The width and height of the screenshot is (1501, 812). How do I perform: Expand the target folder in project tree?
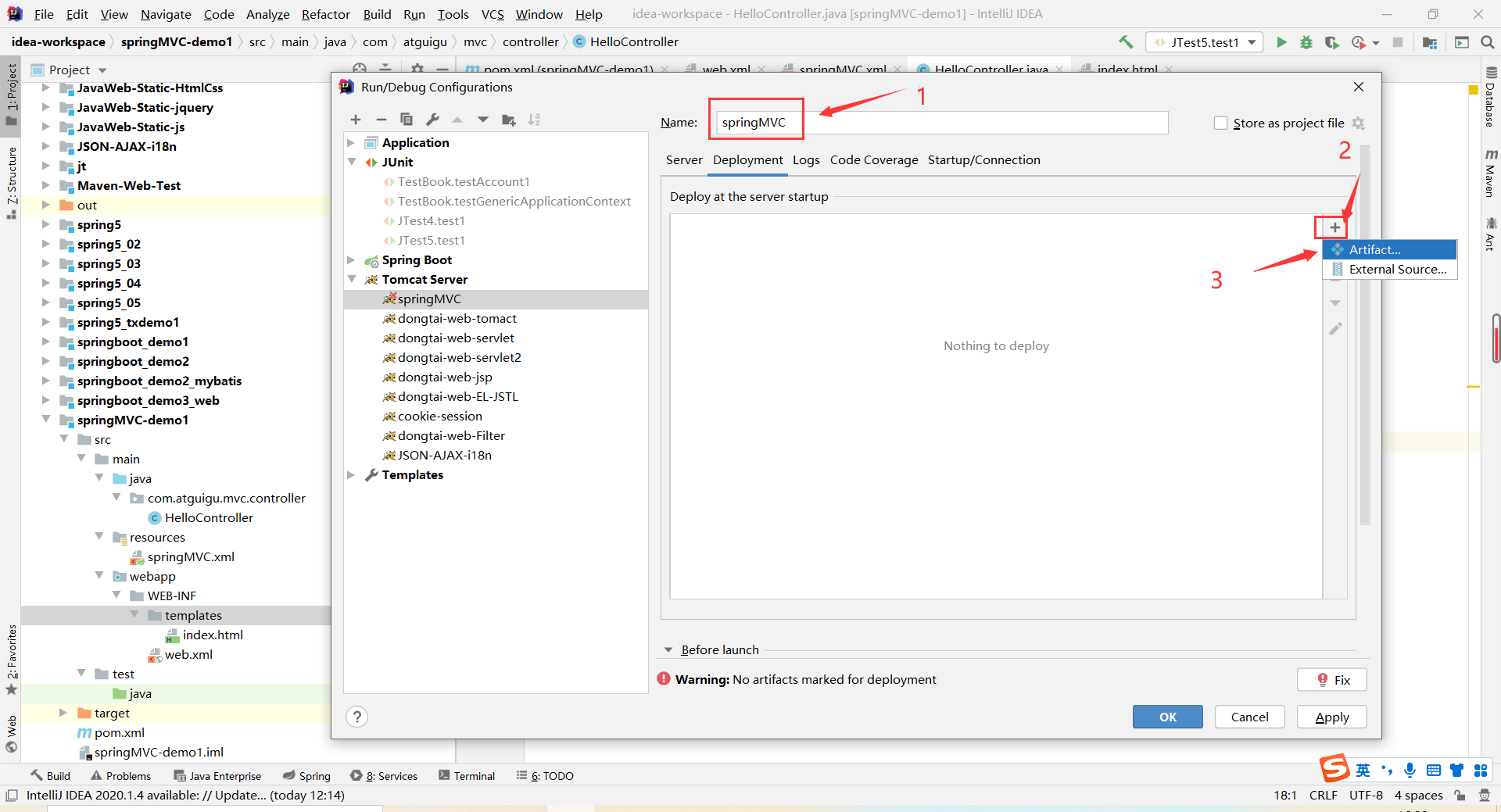(63, 713)
